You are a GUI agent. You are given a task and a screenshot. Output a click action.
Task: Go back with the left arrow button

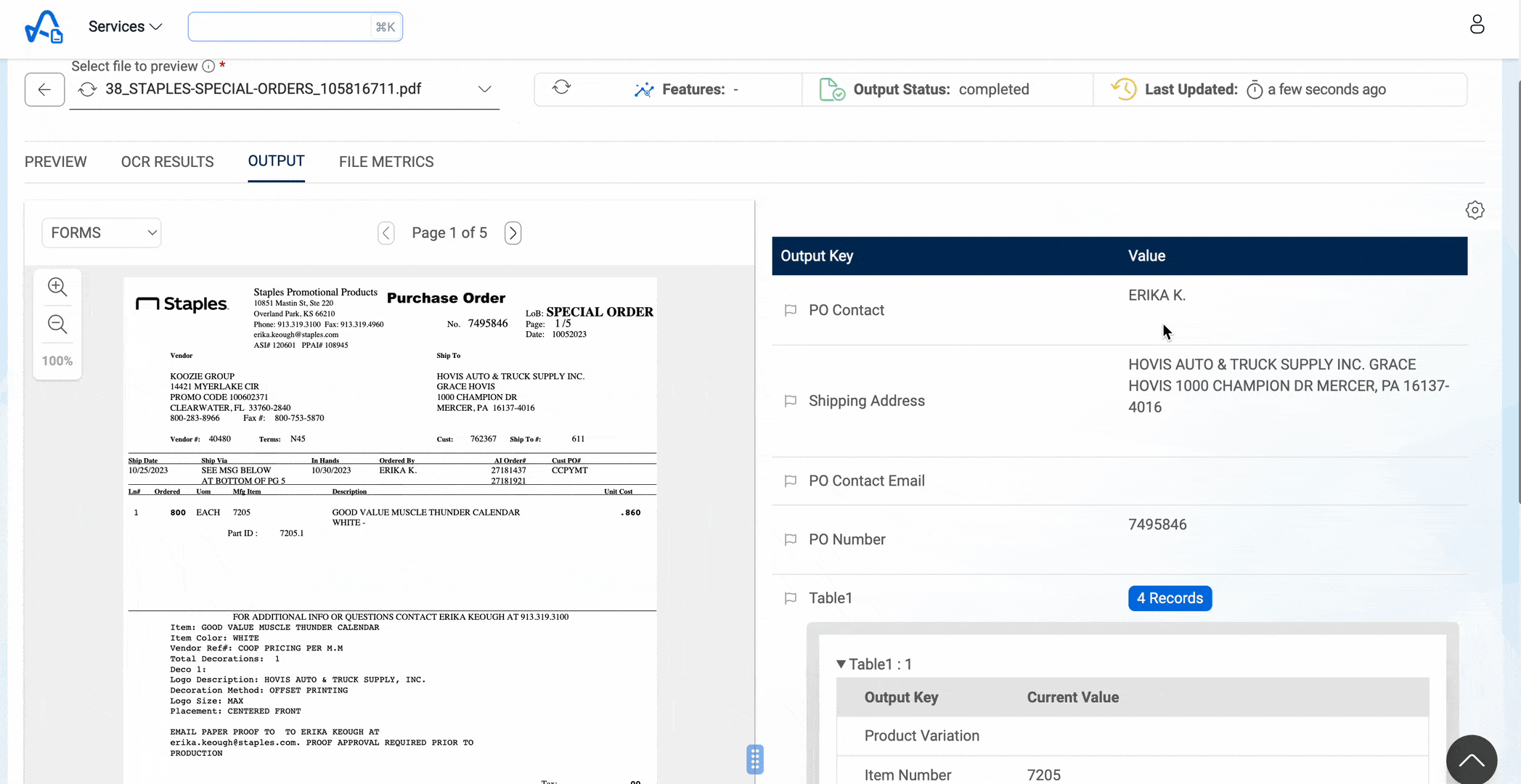coord(44,89)
